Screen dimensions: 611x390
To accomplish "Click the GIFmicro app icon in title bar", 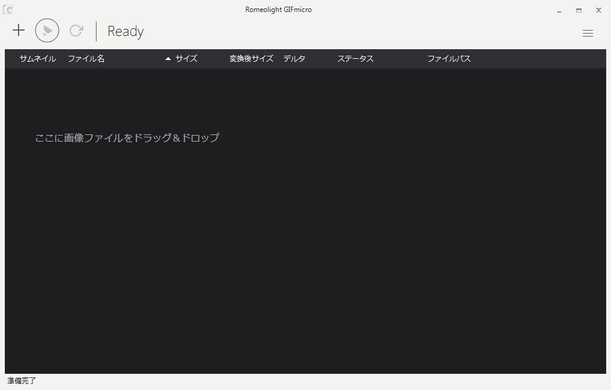I will tap(8, 10).
